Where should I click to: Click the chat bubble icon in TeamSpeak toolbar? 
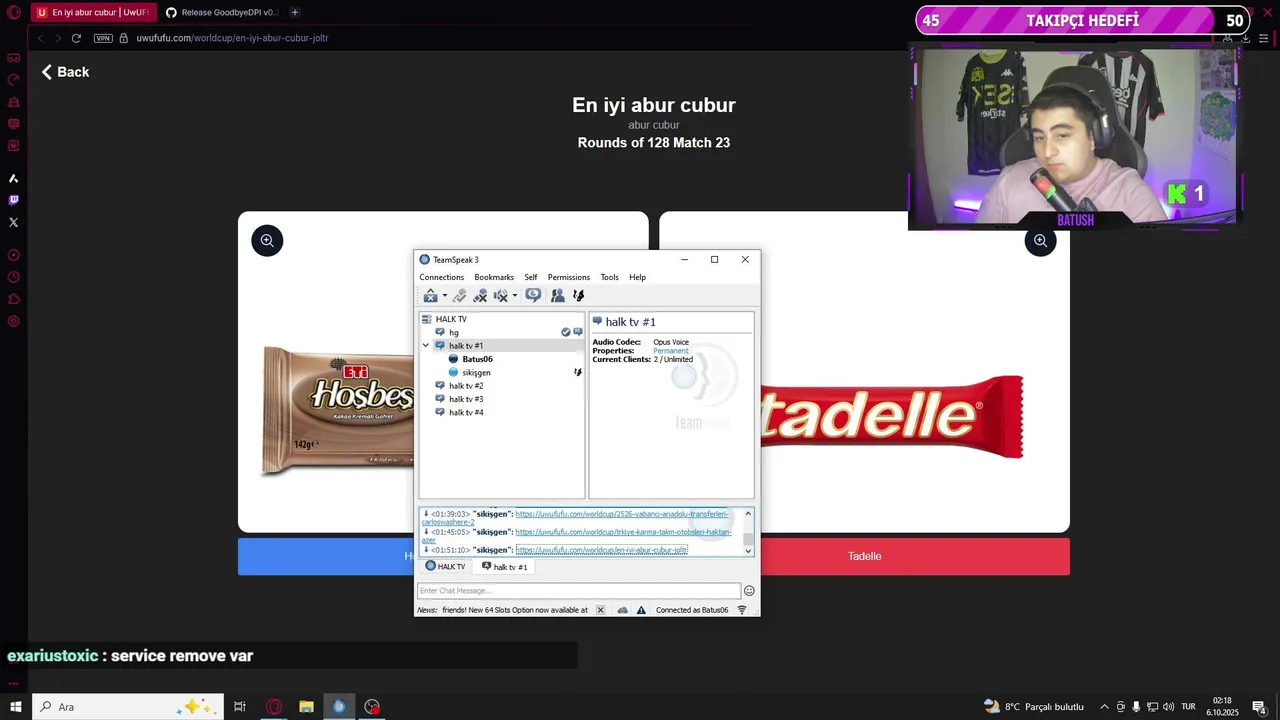(533, 295)
